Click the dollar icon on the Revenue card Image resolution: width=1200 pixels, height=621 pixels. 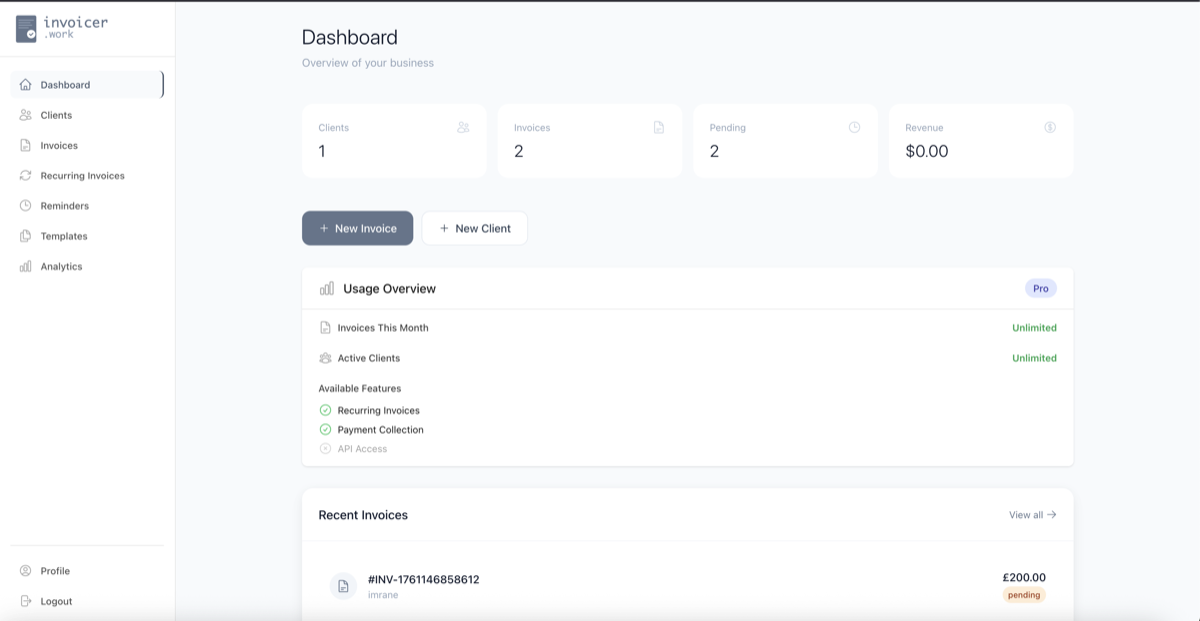tap(1049, 127)
